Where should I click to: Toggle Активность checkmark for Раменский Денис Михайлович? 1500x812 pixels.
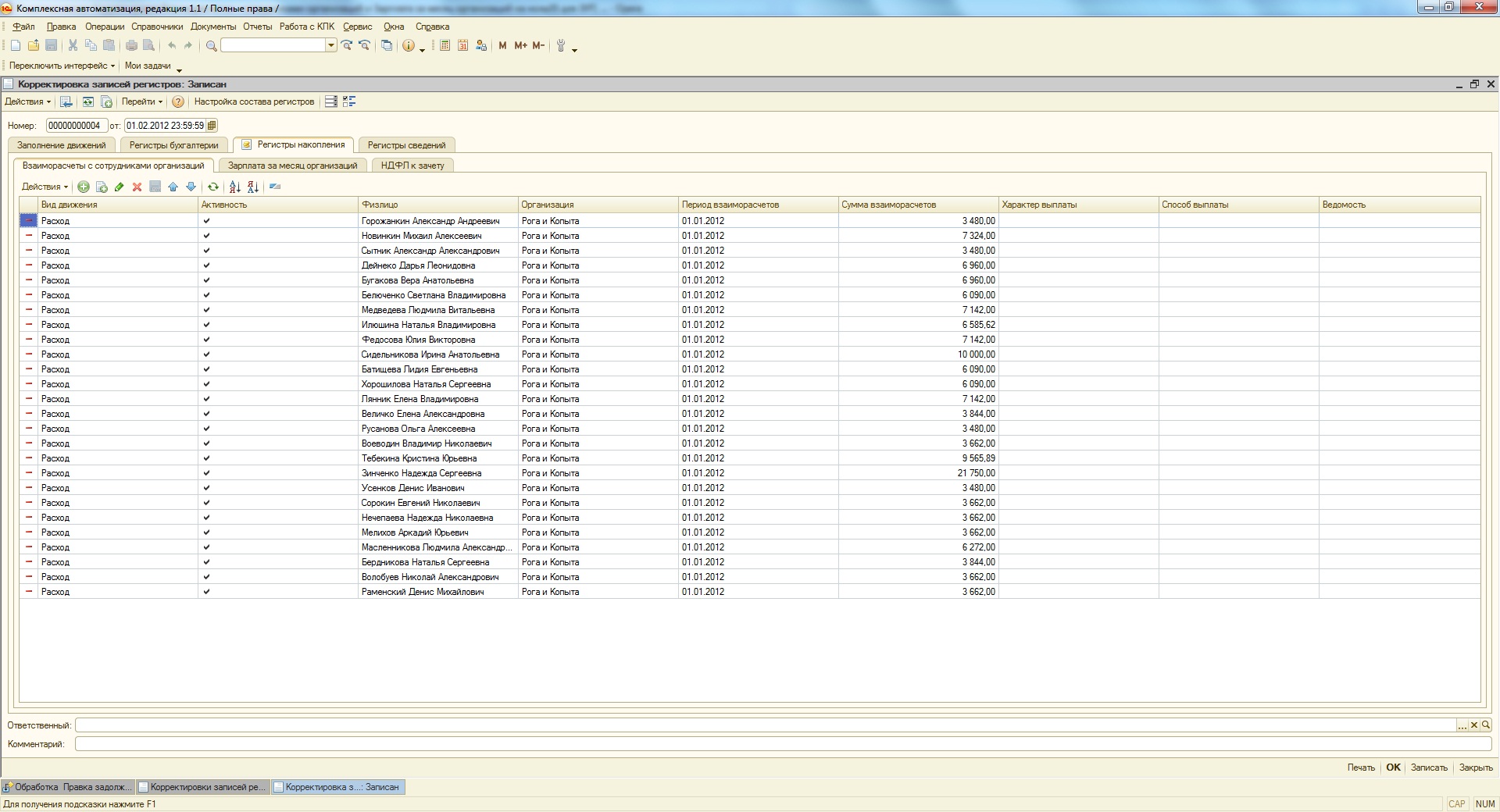[206, 592]
